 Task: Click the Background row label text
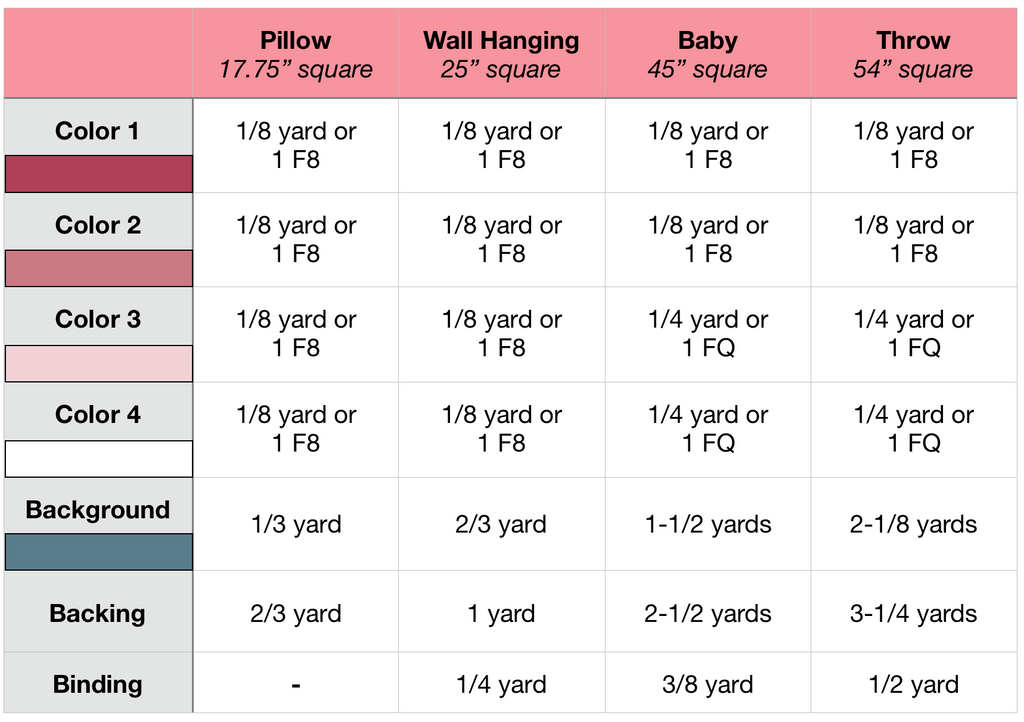[97, 510]
